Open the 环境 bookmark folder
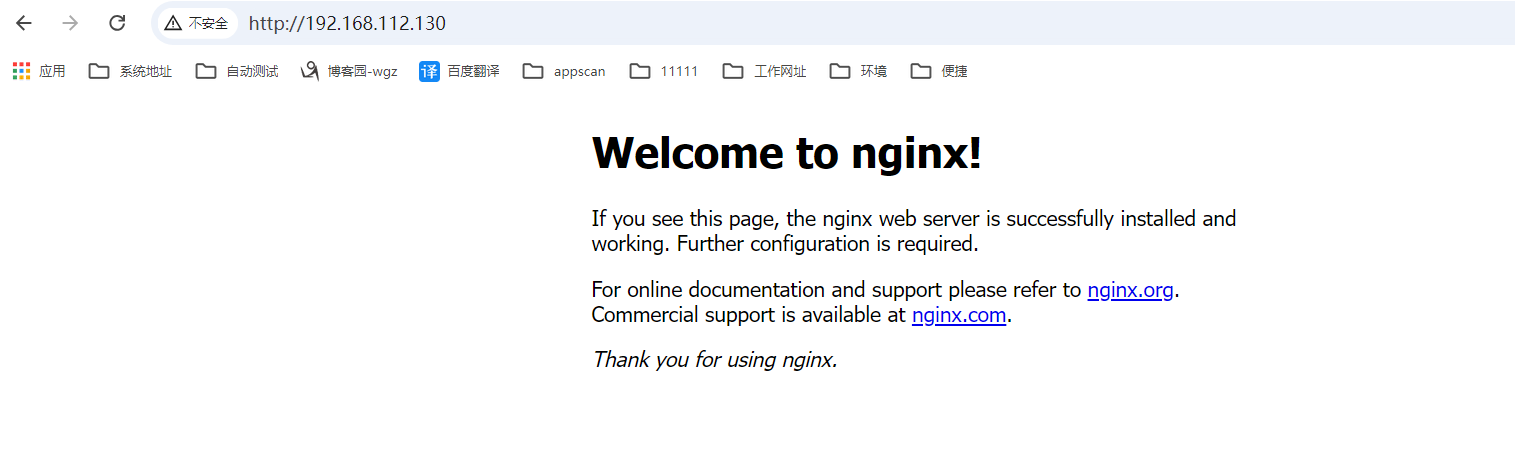 coord(858,71)
